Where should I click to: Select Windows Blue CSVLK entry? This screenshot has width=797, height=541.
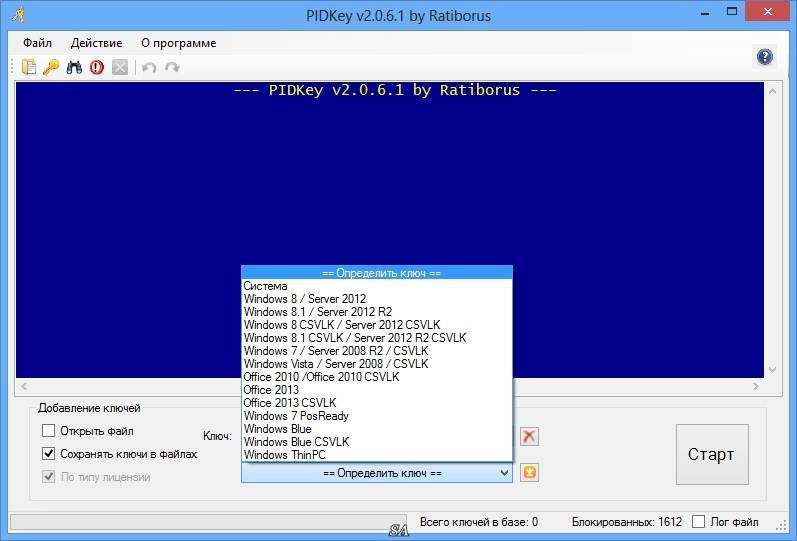pyautogui.click(x=377, y=442)
